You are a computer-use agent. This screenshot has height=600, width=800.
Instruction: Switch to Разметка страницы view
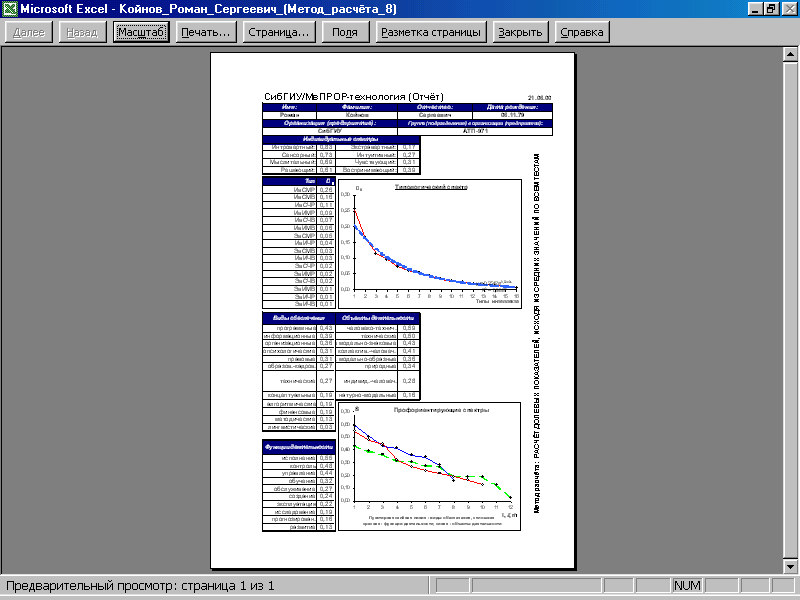(430, 32)
